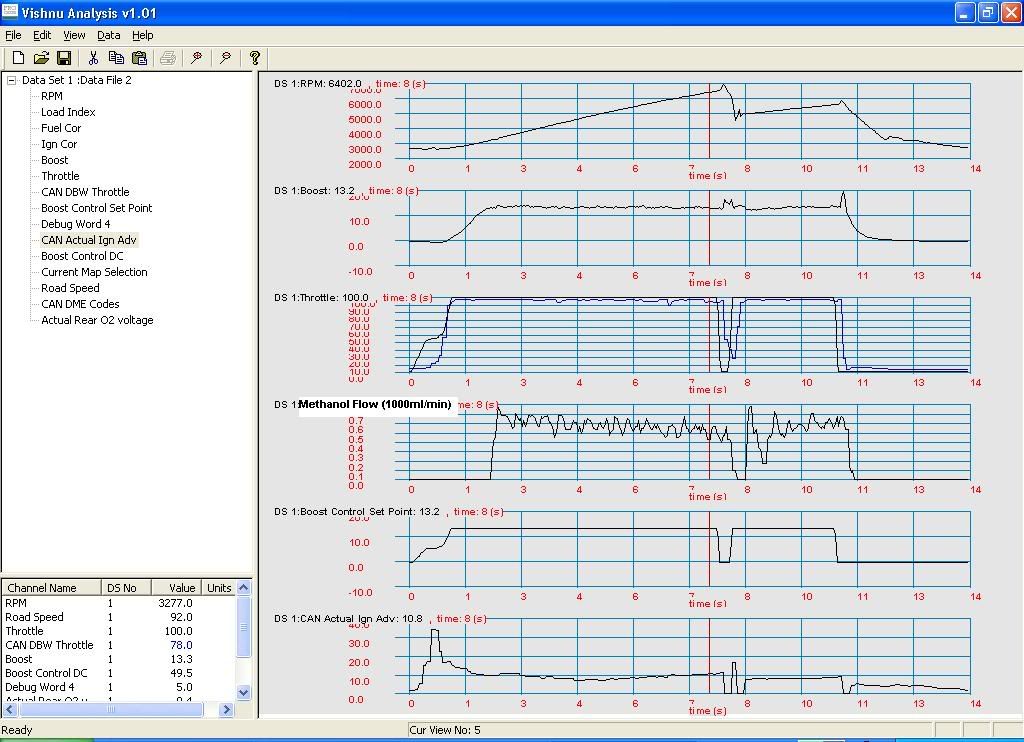This screenshot has width=1024, height=742.
Task: Click the zoom in magnifier icon
Action: click(196, 58)
